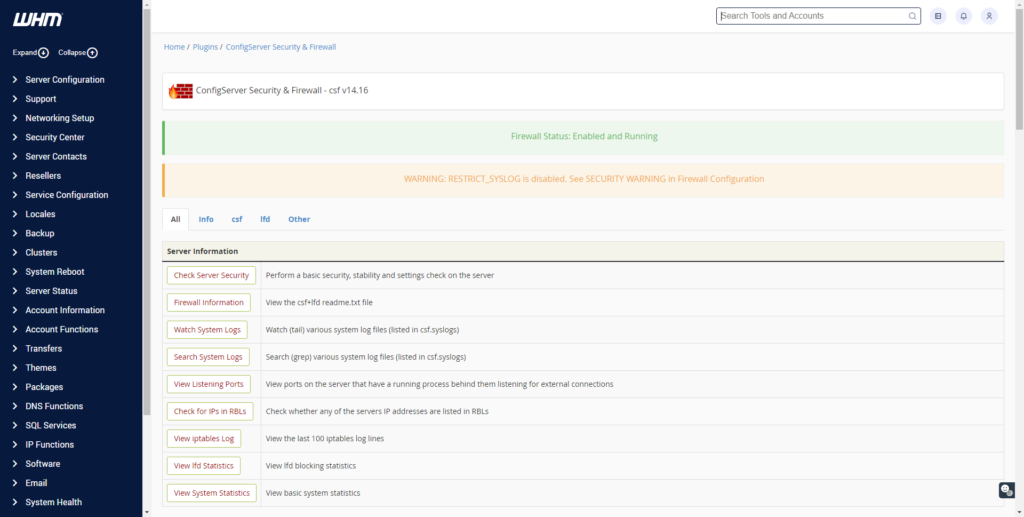Go to Home breadcrumb link
The width and height of the screenshot is (1024, 517).
pos(174,47)
